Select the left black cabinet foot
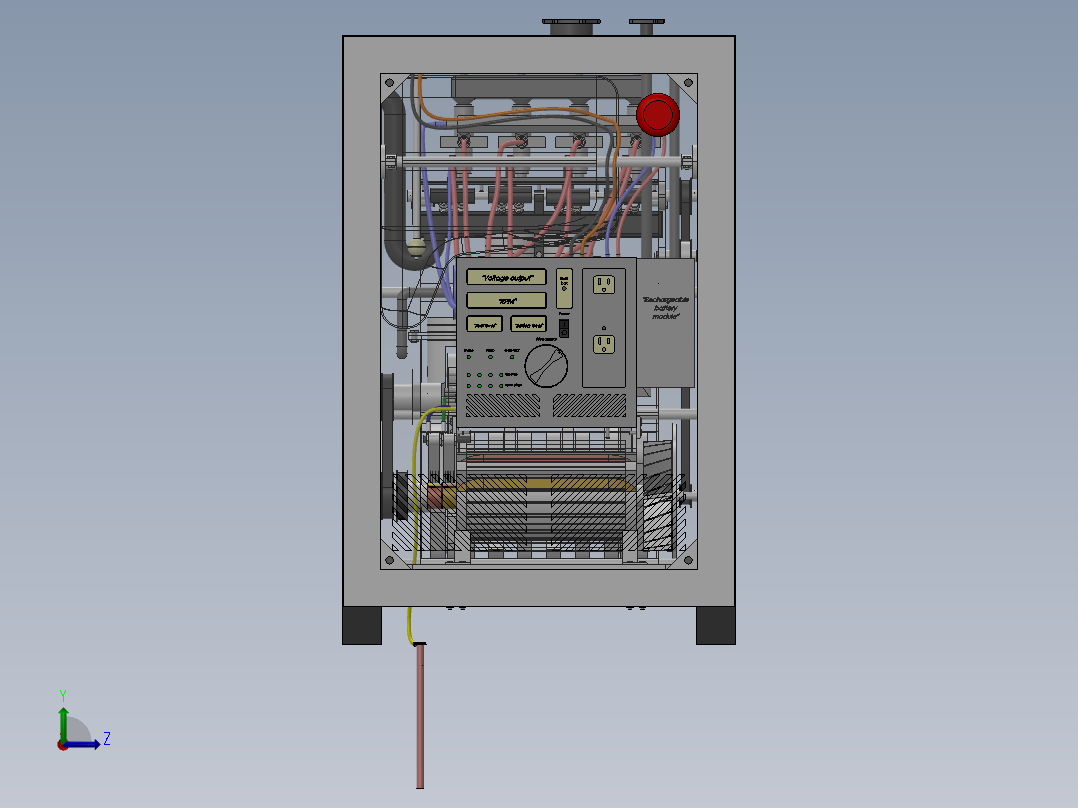Screen dimensions: 1078x808 coord(362,625)
